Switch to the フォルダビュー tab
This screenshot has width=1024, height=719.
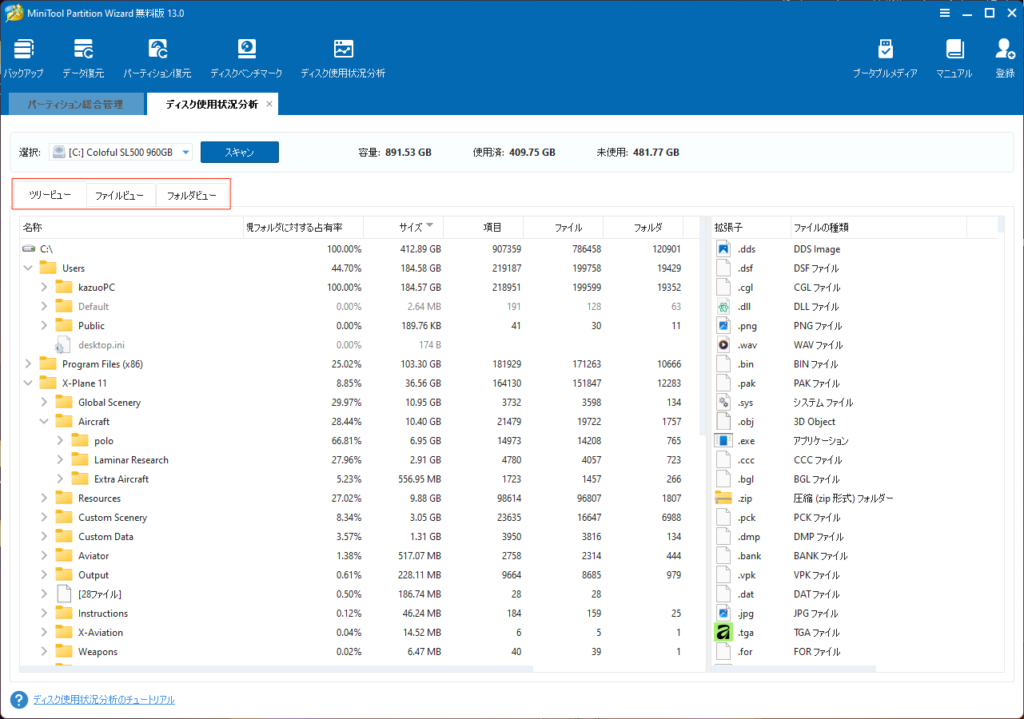[192, 195]
